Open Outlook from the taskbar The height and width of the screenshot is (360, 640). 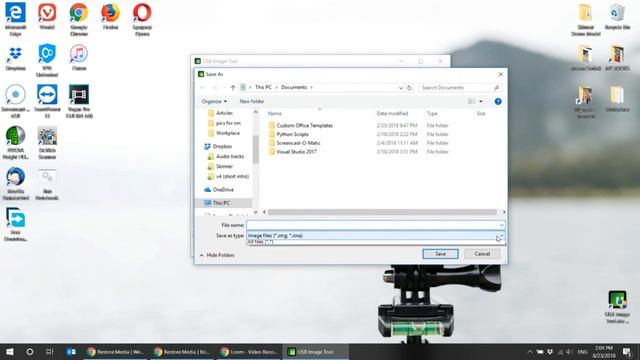(71, 351)
